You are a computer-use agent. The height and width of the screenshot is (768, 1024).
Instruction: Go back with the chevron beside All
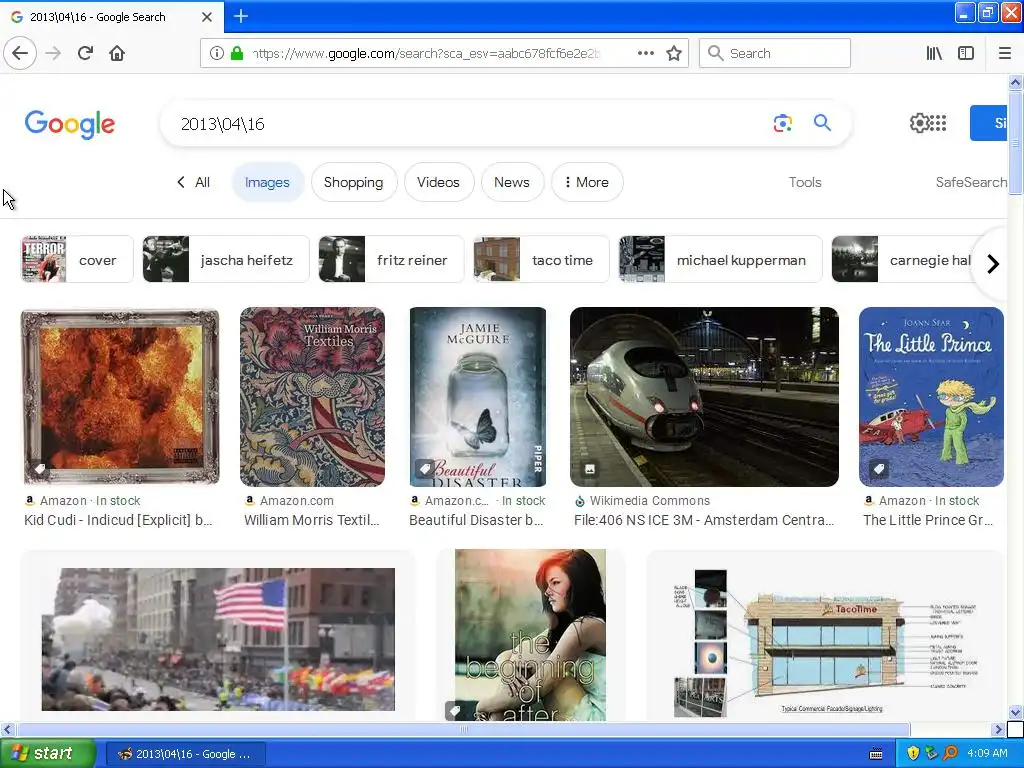pyautogui.click(x=181, y=182)
